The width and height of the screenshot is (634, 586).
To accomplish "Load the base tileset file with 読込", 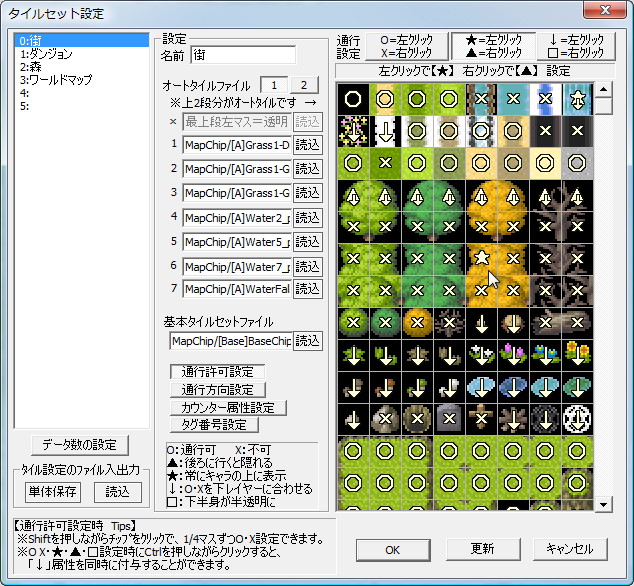I will [308, 341].
